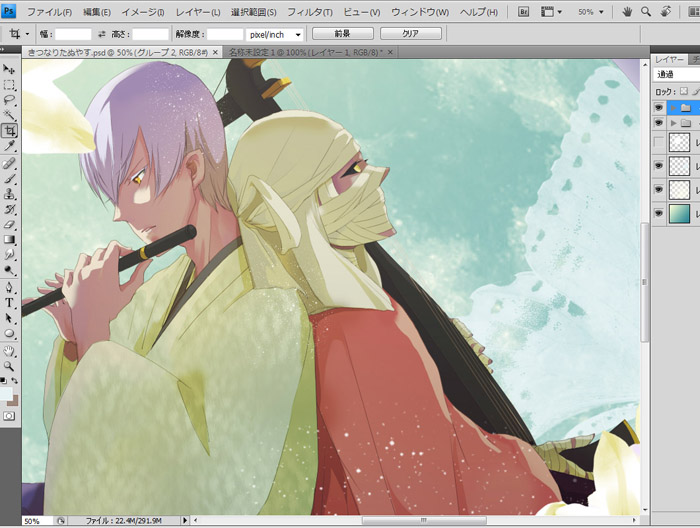The width and height of the screenshot is (700, 528).
Task: Open the 編集(E) menu
Action: click(96, 12)
